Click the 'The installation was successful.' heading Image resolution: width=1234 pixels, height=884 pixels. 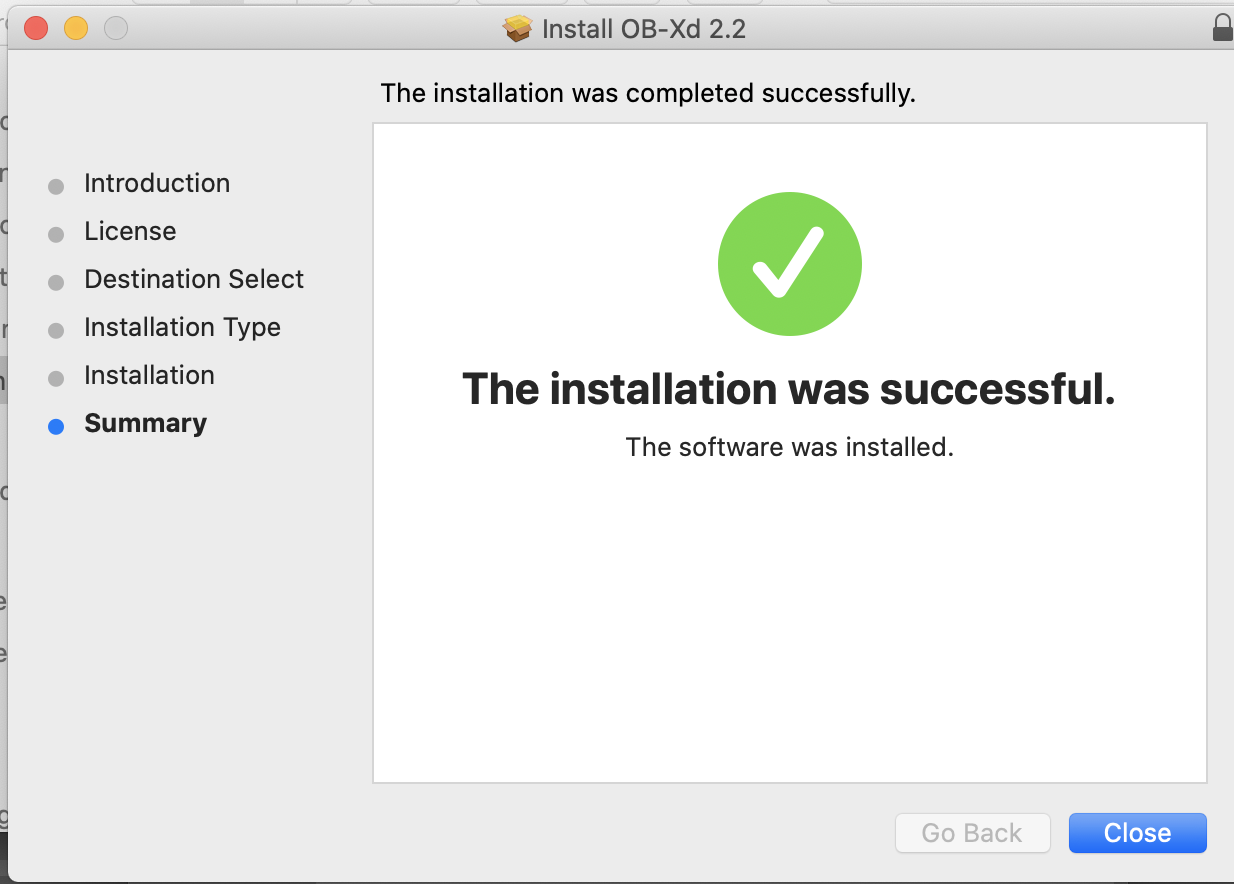coord(788,388)
